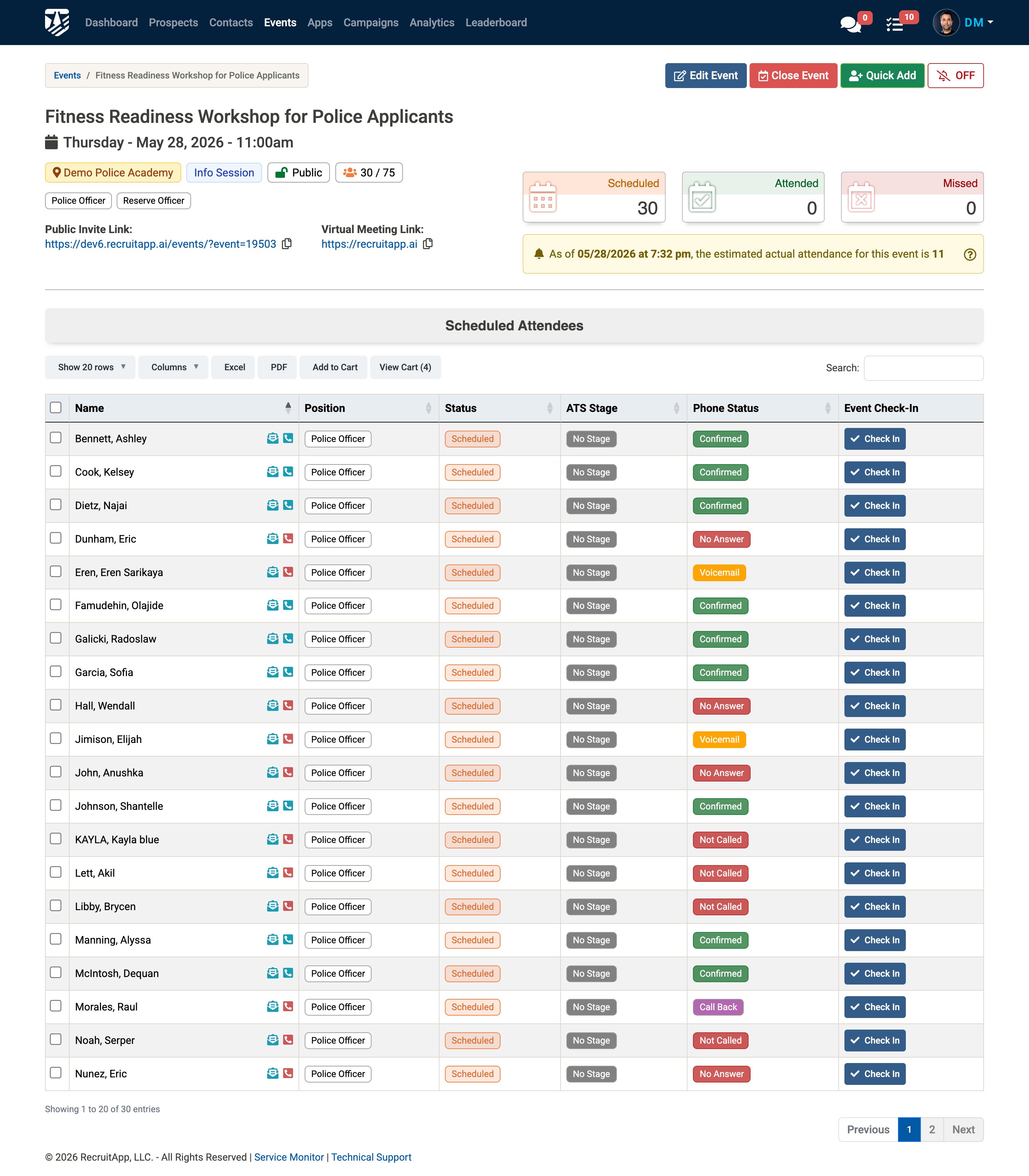Sort the table by Phone Status

[x=763, y=408]
